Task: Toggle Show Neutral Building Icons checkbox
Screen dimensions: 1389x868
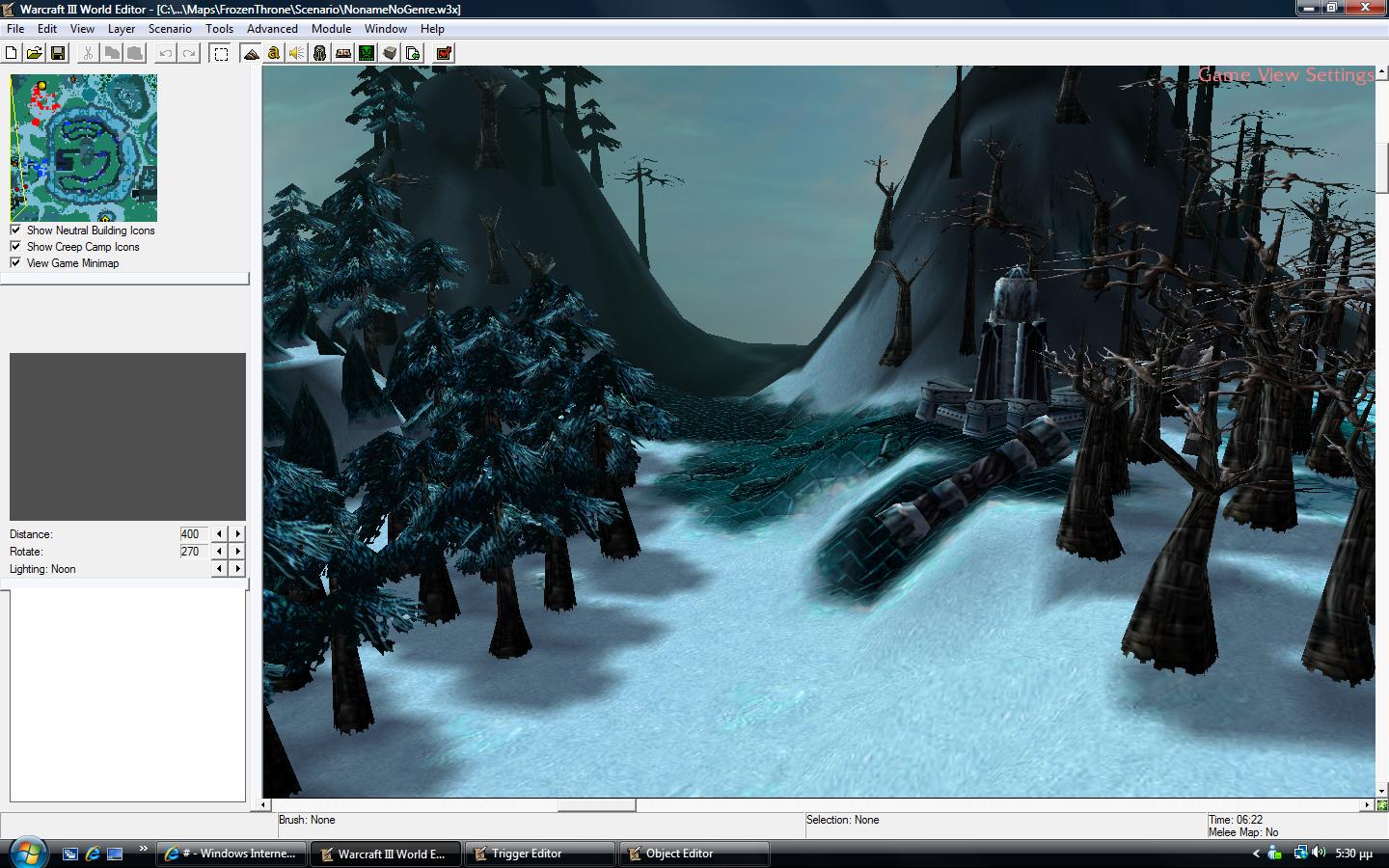Action: [x=15, y=230]
